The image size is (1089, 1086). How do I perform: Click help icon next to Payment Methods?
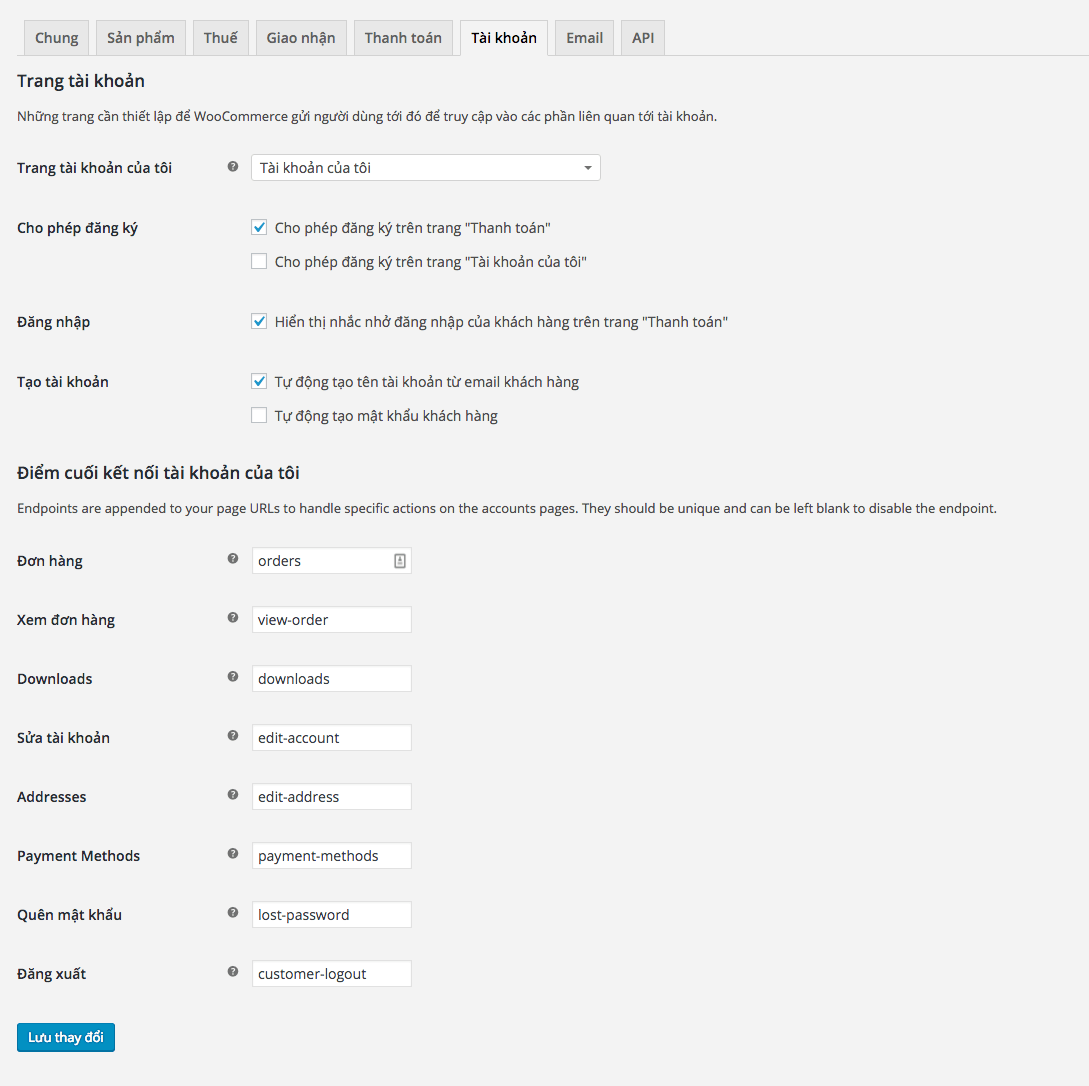tap(233, 854)
